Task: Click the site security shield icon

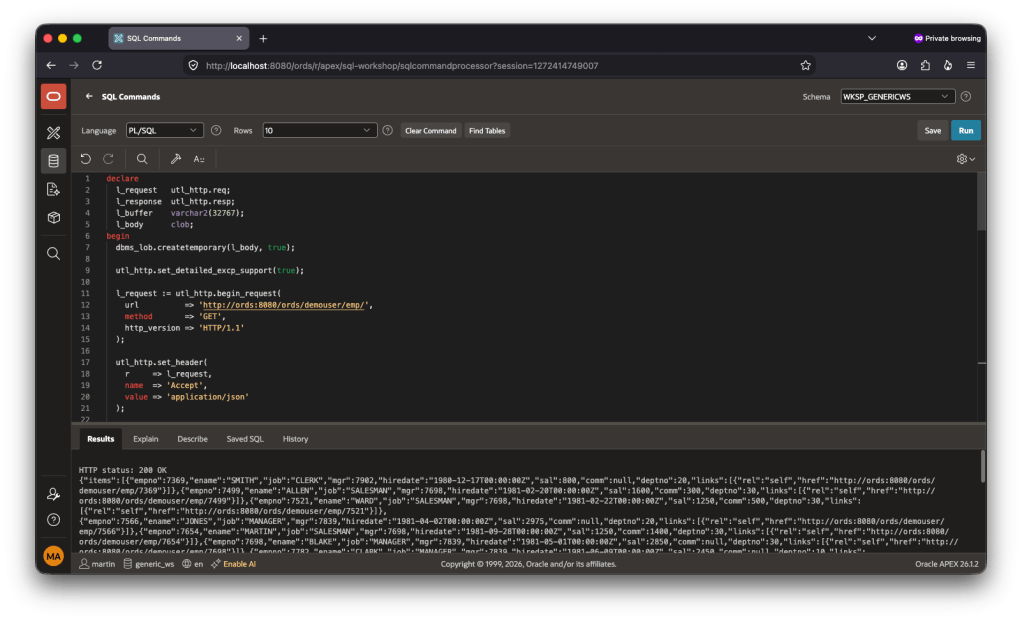Action: pyautogui.click(x=193, y=65)
